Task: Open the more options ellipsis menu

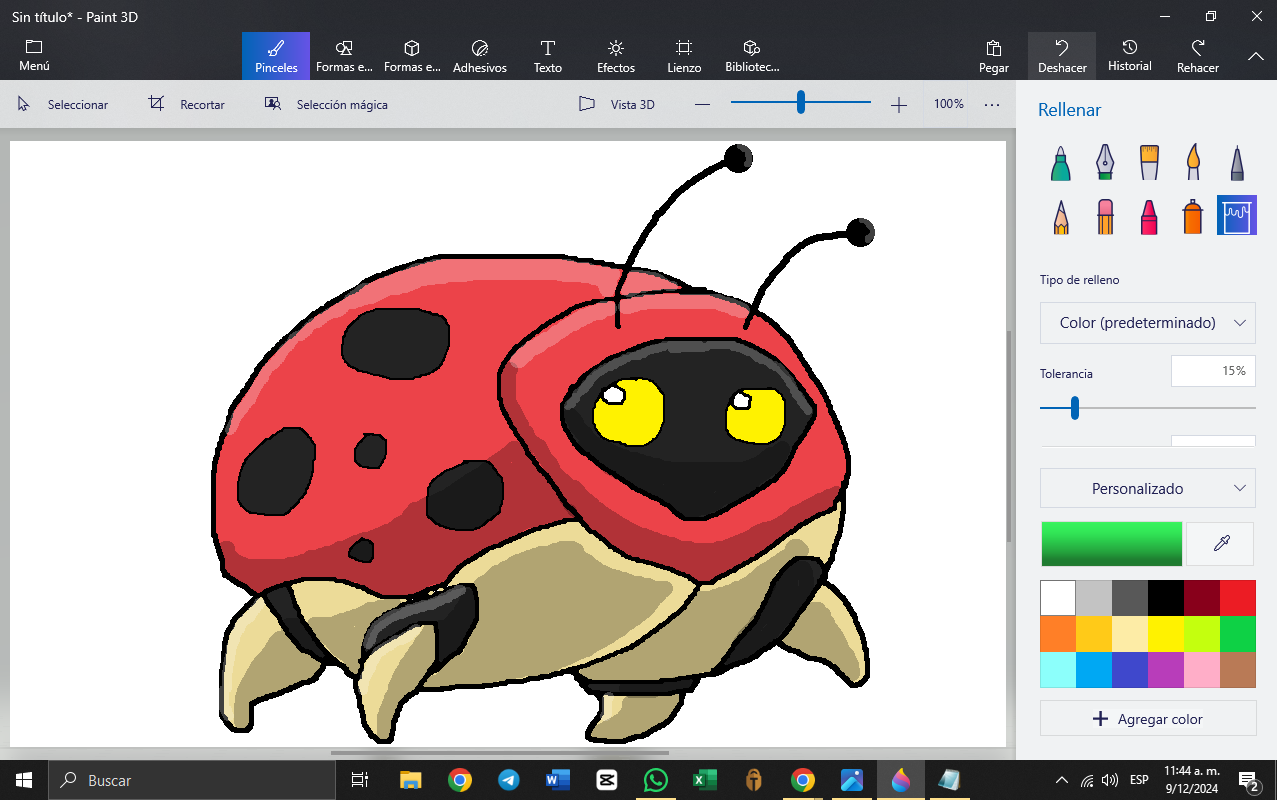Action: pyautogui.click(x=992, y=104)
